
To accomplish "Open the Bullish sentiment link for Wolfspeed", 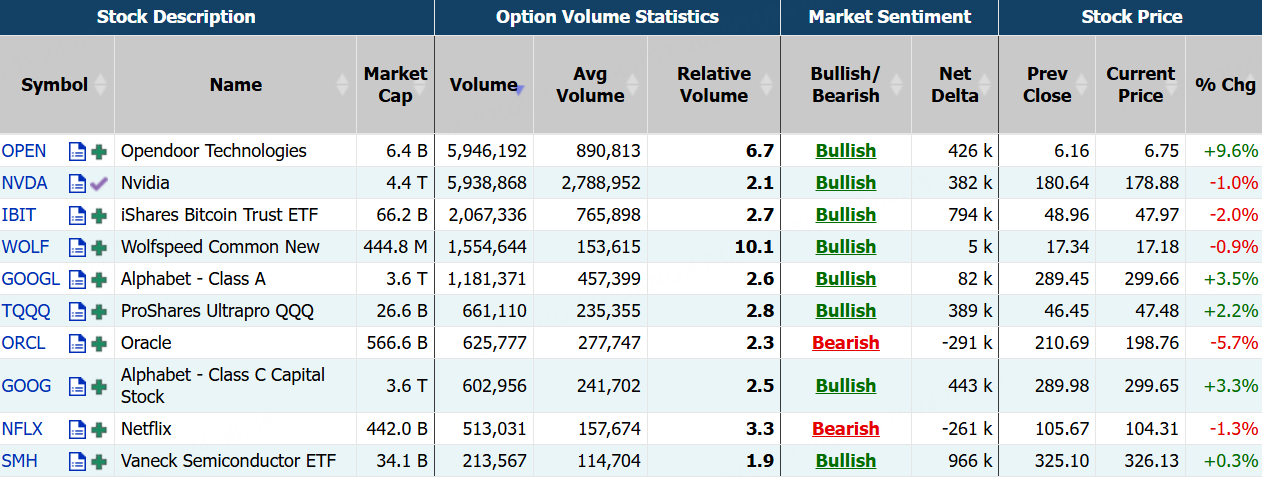I will click(845, 248).
